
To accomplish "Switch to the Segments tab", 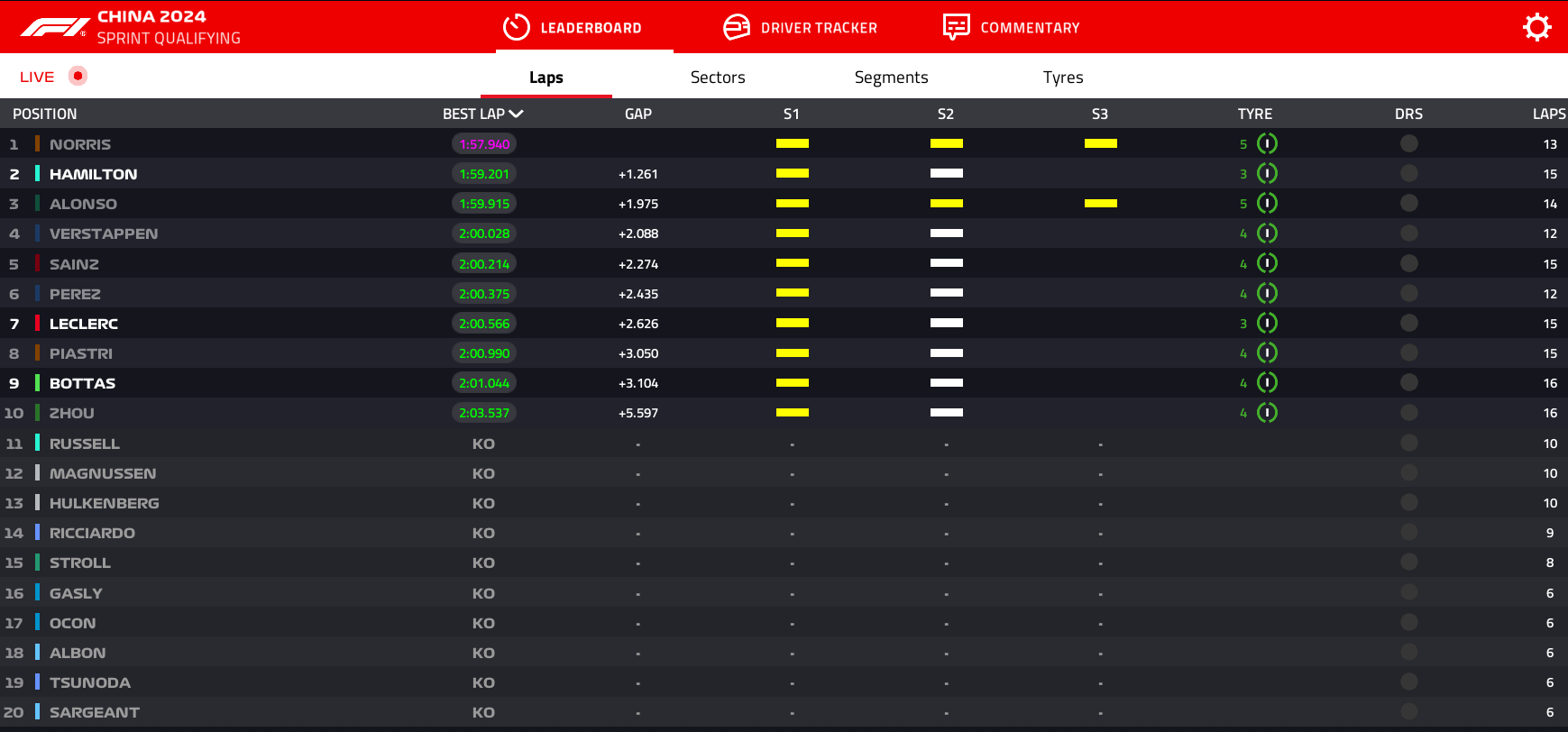I will click(x=891, y=78).
